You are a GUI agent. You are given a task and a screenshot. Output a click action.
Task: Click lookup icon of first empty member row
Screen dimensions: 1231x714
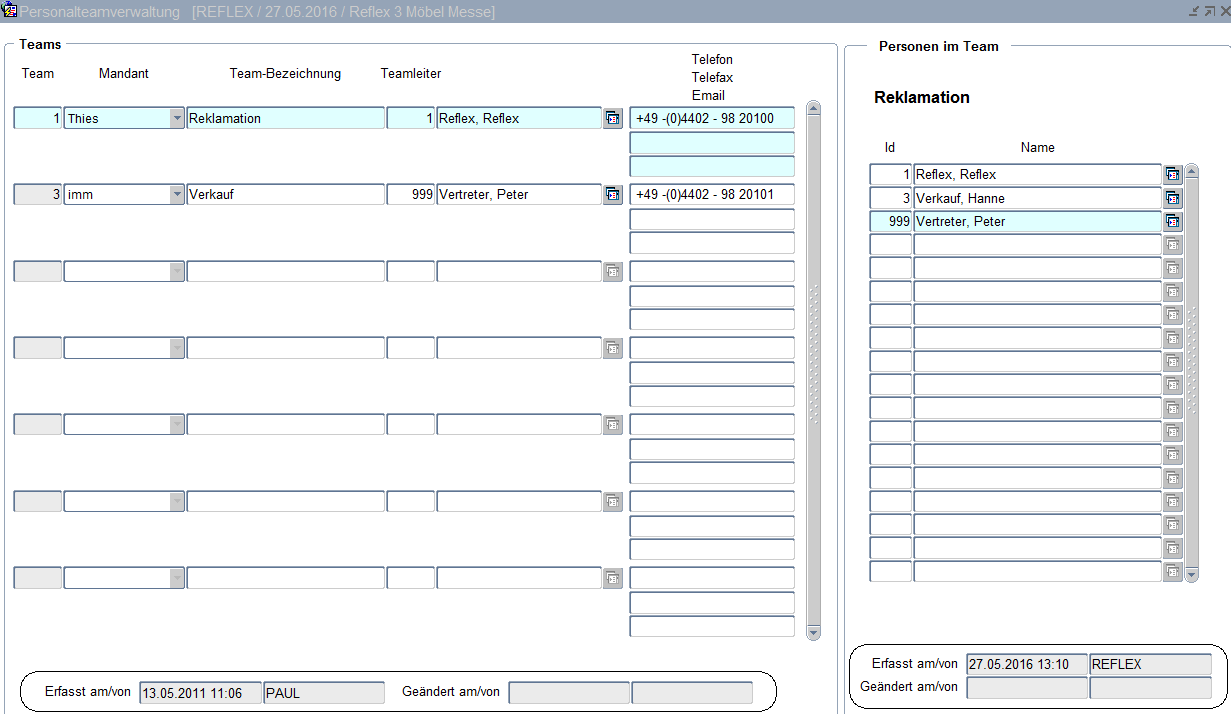pos(1173,245)
